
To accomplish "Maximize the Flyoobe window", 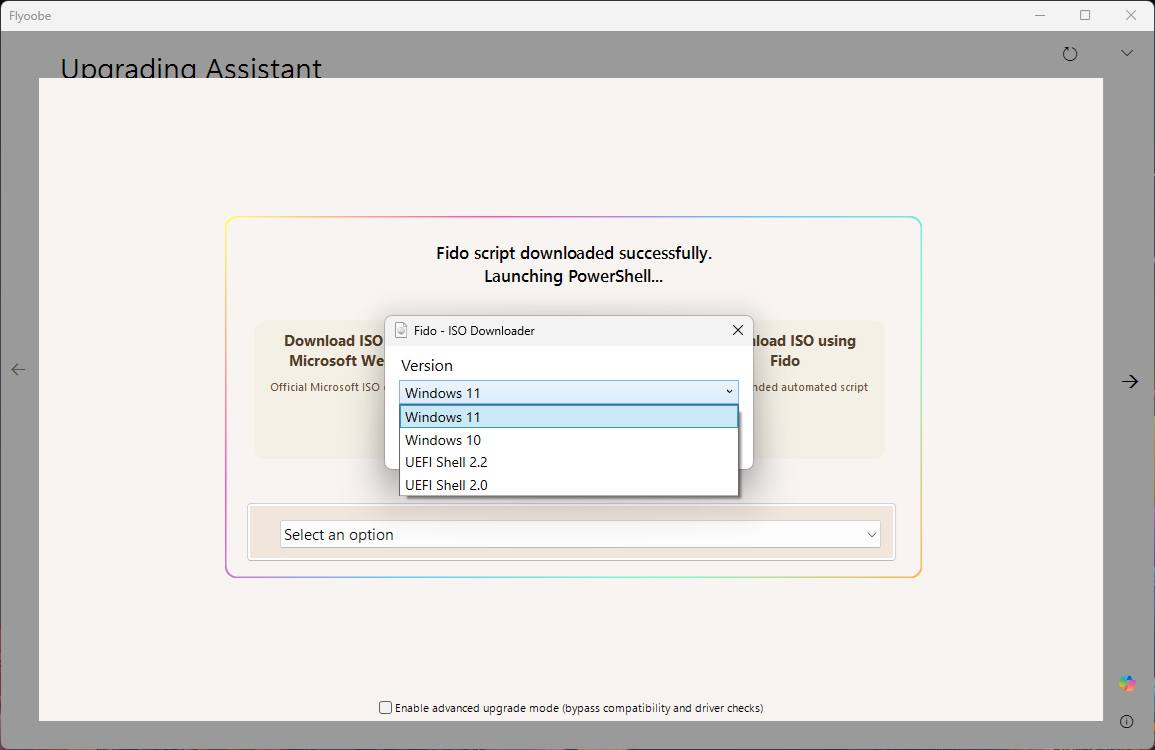I will coord(1085,15).
